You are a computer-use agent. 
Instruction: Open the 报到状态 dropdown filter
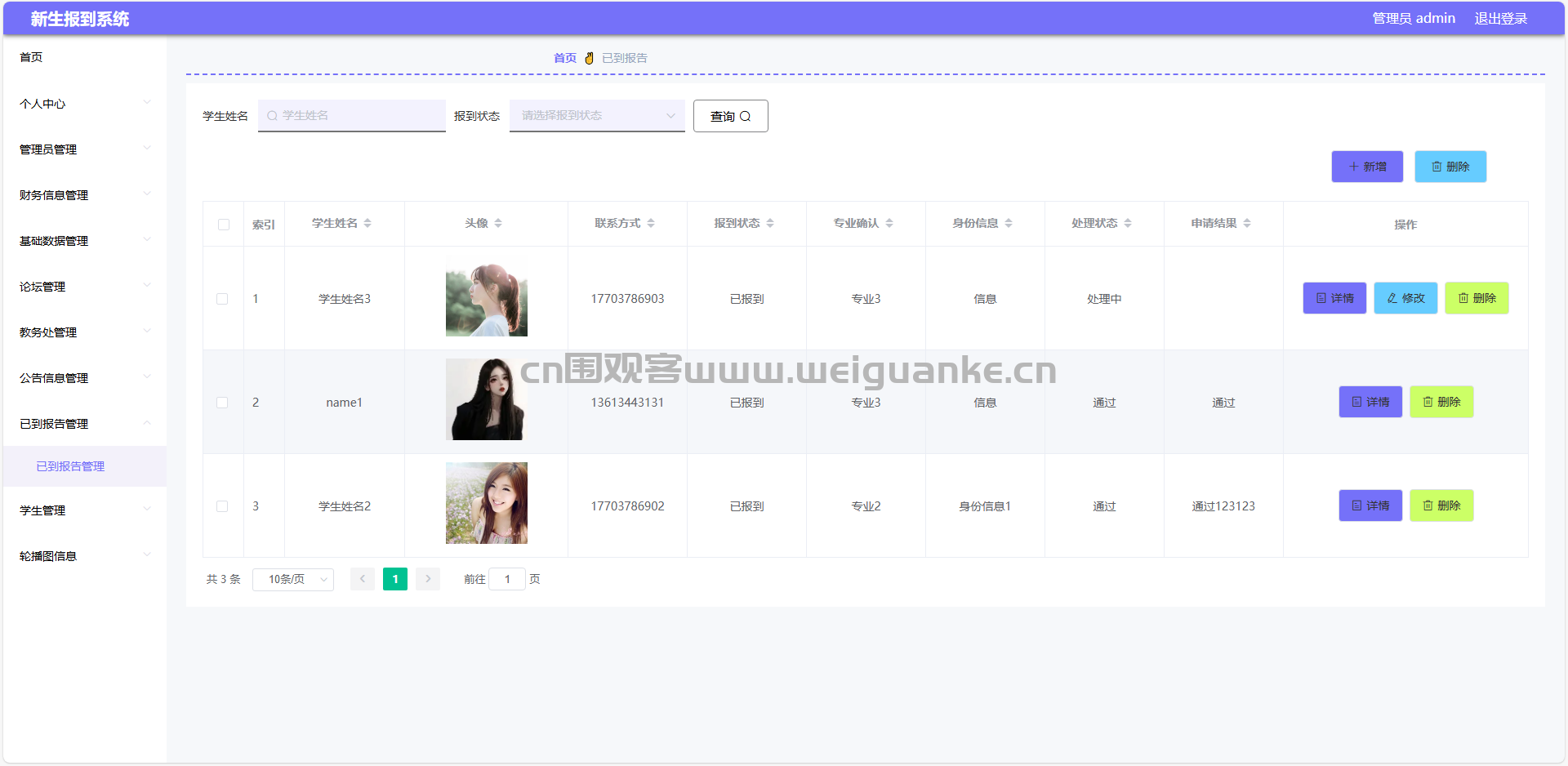pos(597,116)
